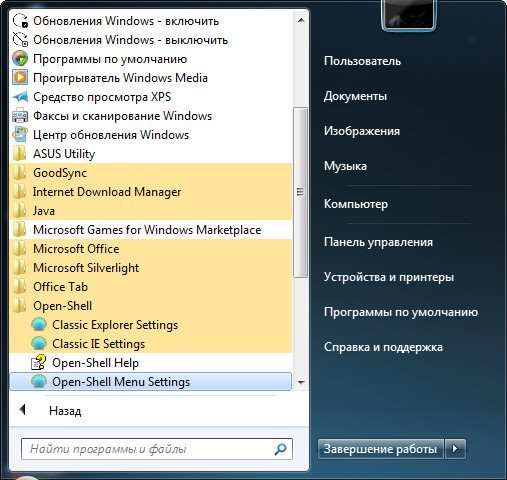Click the Fax and Scan icon
507x480 pixels.
tap(20, 116)
